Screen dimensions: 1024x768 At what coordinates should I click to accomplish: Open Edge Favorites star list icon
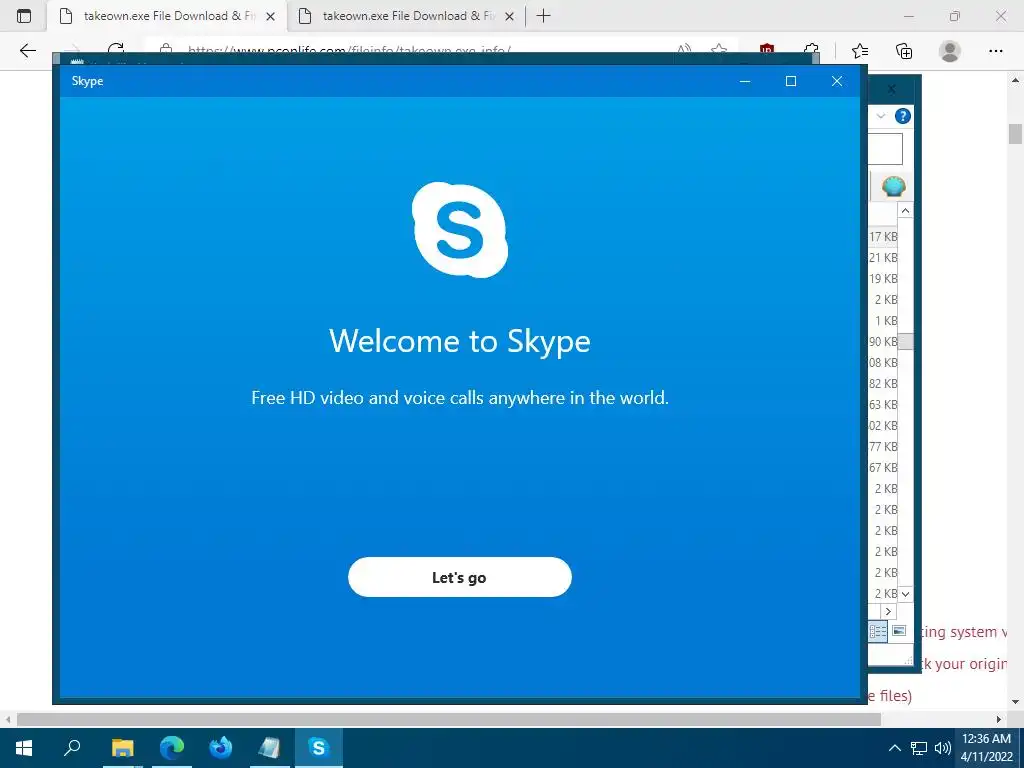click(859, 50)
